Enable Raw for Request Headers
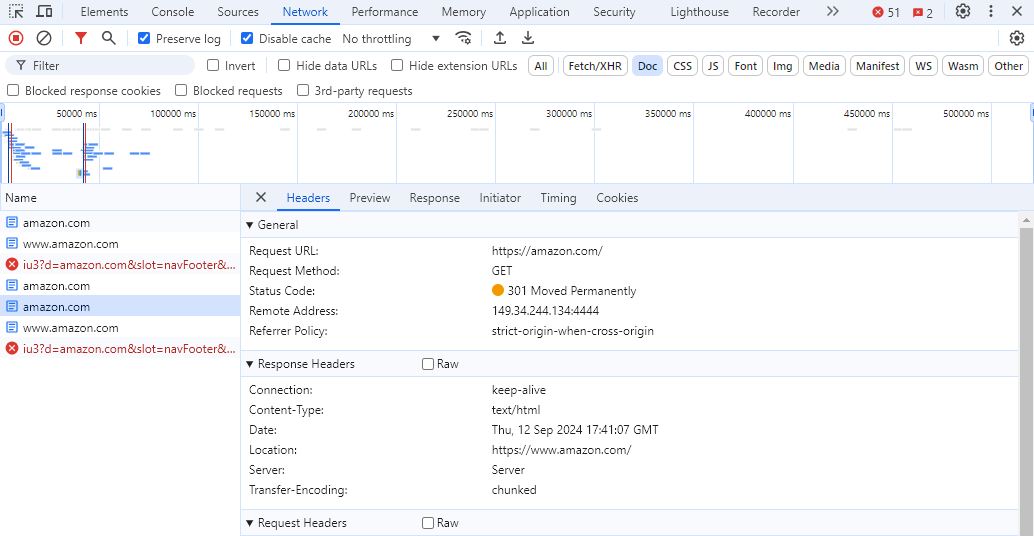Screen dimensions: 1034x536 click(428, 523)
